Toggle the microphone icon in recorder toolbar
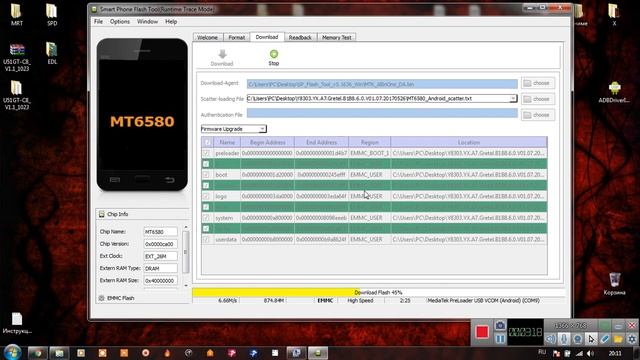This screenshot has width=640, height=360. pyautogui.click(x=564, y=339)
